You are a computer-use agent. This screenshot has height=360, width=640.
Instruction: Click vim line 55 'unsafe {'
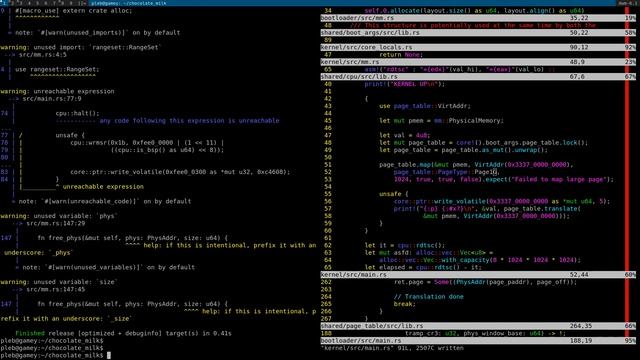click(393, 194)
